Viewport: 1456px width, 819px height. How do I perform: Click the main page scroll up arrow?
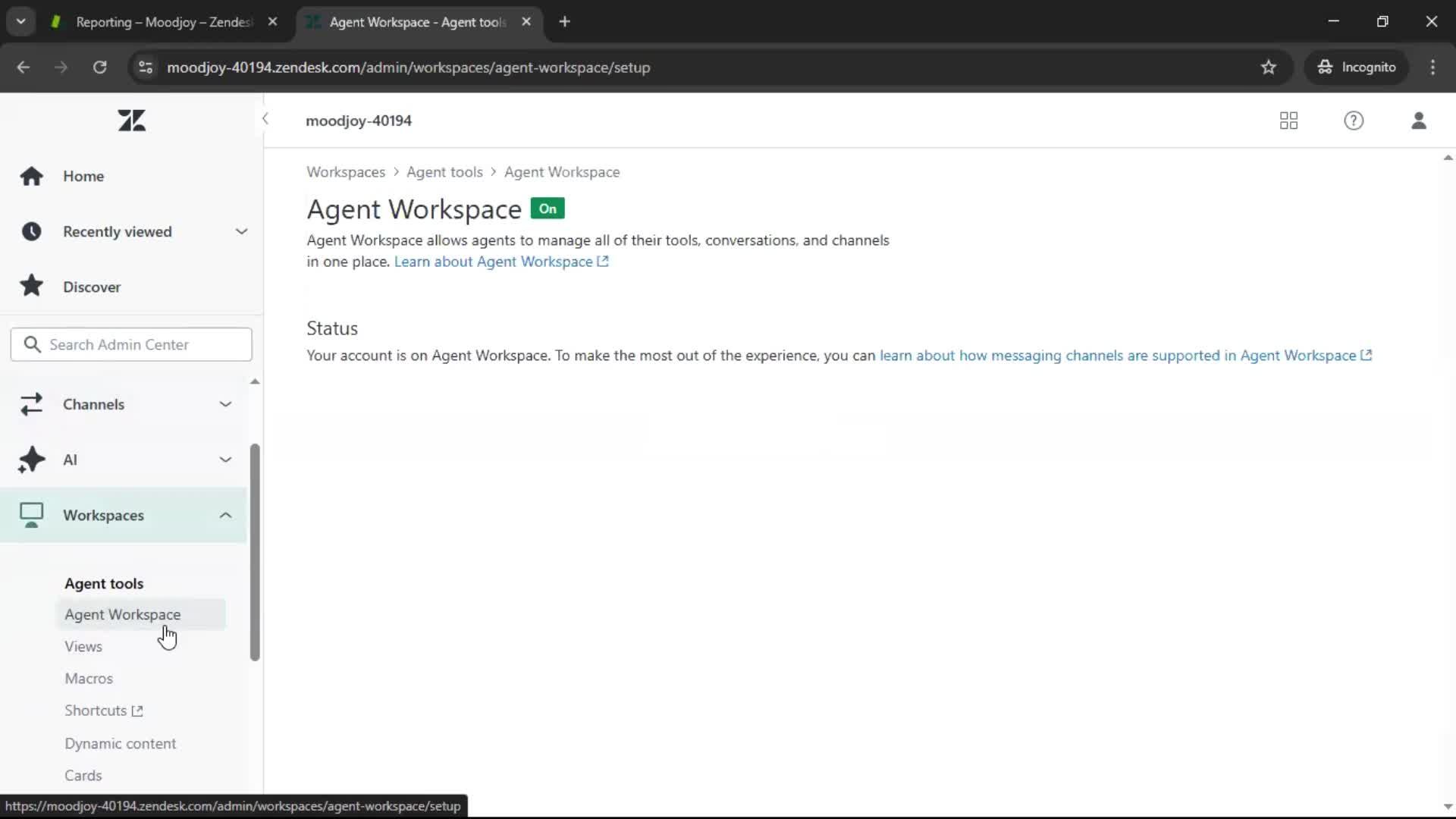coord(1448,158)
